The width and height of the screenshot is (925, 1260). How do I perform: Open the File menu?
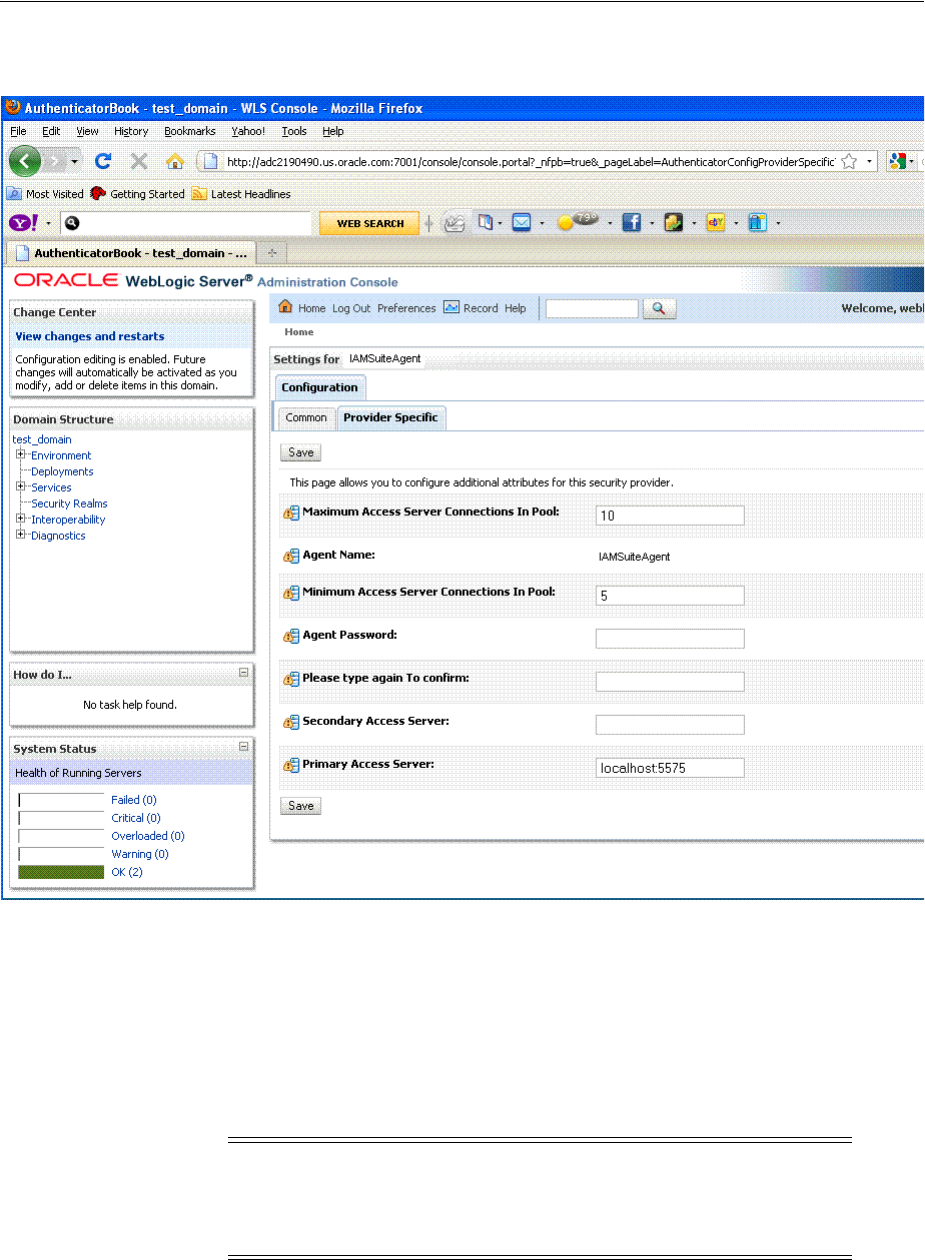[x=20, y=131]
